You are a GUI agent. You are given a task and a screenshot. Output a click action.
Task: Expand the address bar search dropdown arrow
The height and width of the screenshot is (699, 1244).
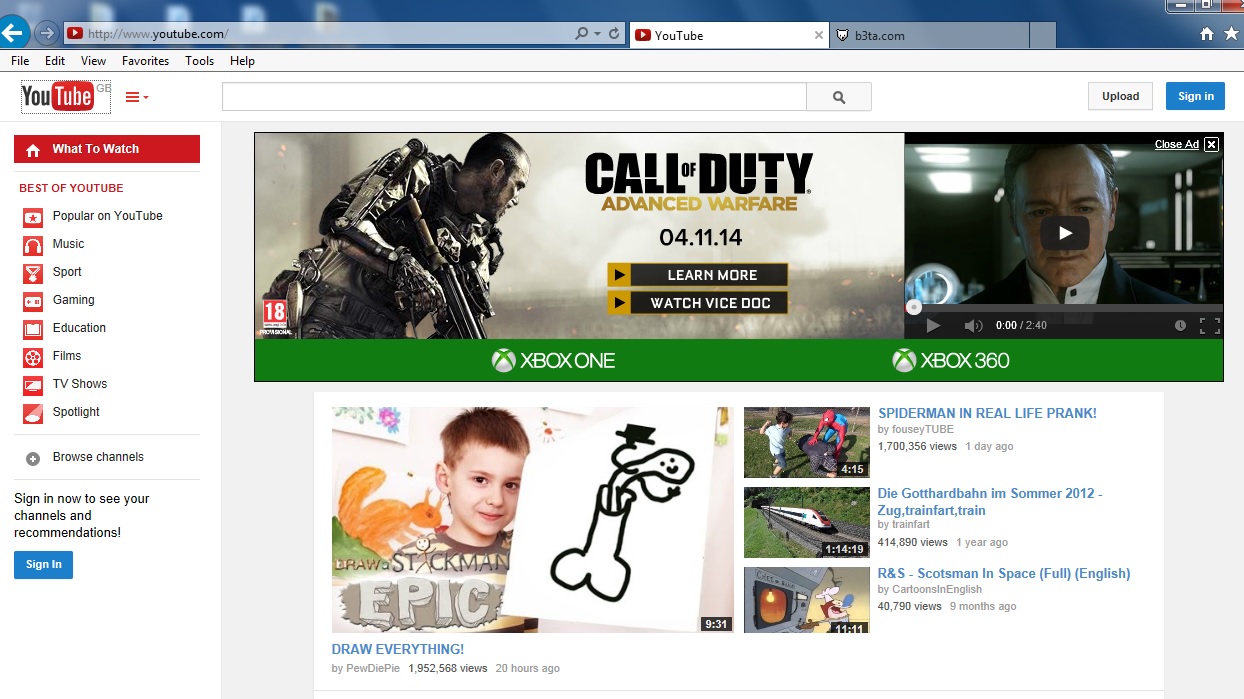pyautogui.click(x=597, y=34)
